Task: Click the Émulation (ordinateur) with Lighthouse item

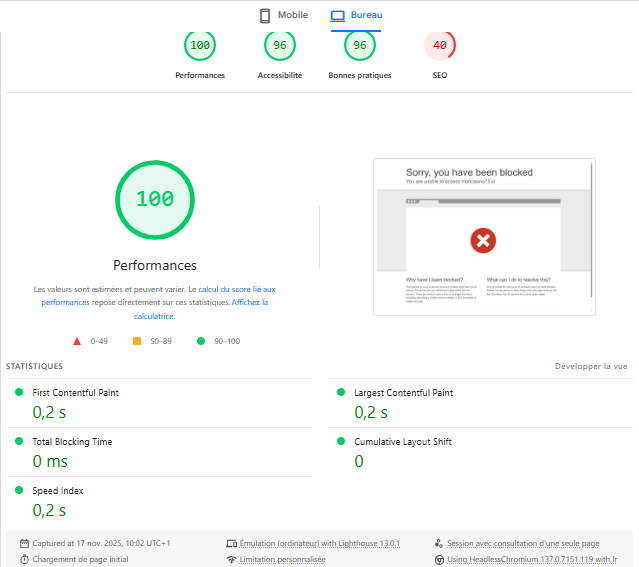Action: (319, 543)
